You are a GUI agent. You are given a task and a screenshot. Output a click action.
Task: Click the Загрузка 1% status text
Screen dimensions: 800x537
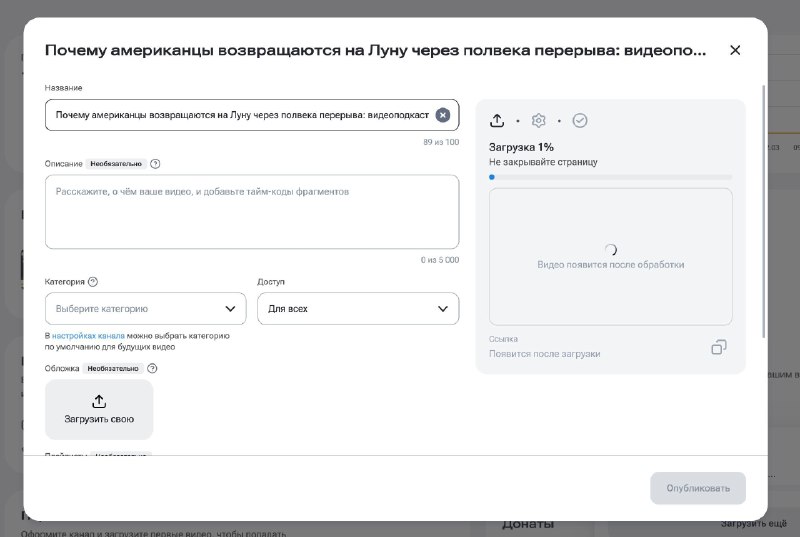pyautogui.click(x=521, y=147)
